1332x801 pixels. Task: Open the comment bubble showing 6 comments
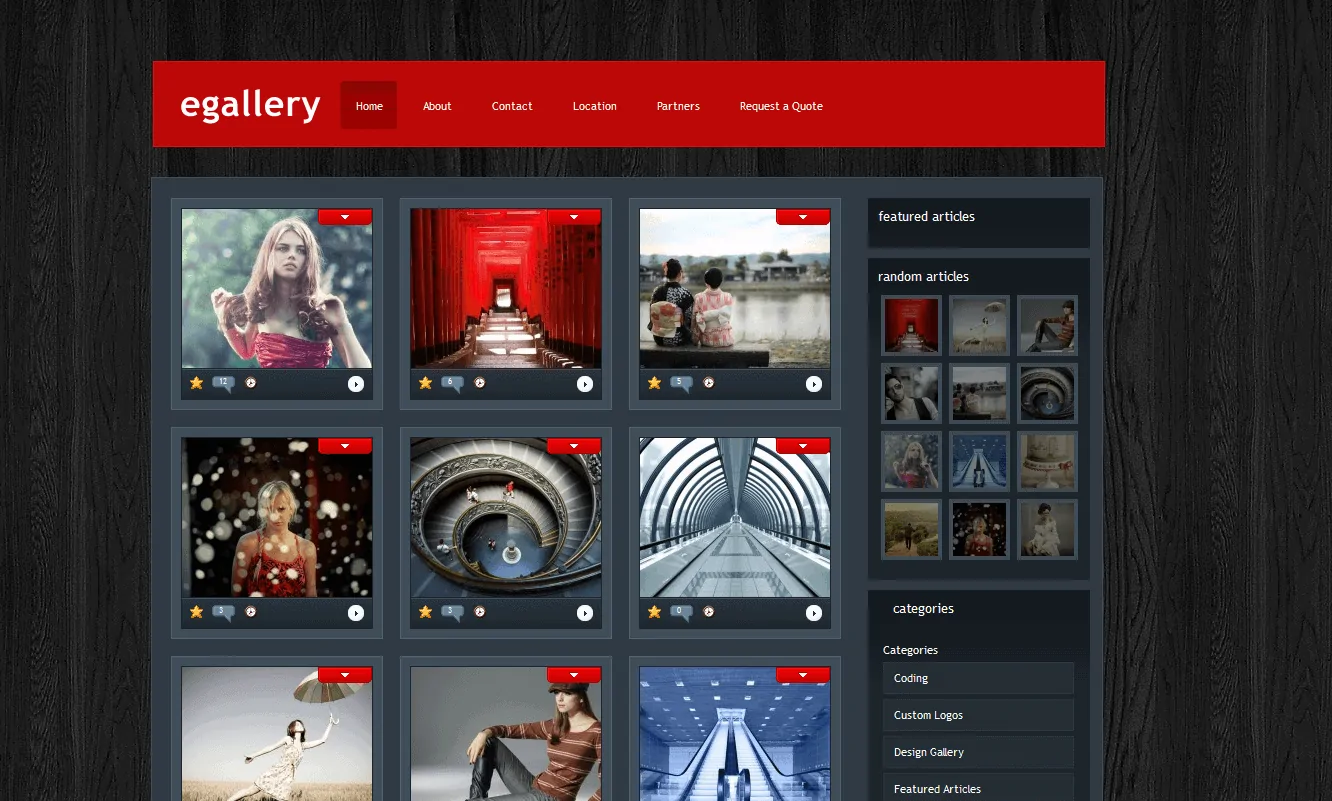pos(453,383)
